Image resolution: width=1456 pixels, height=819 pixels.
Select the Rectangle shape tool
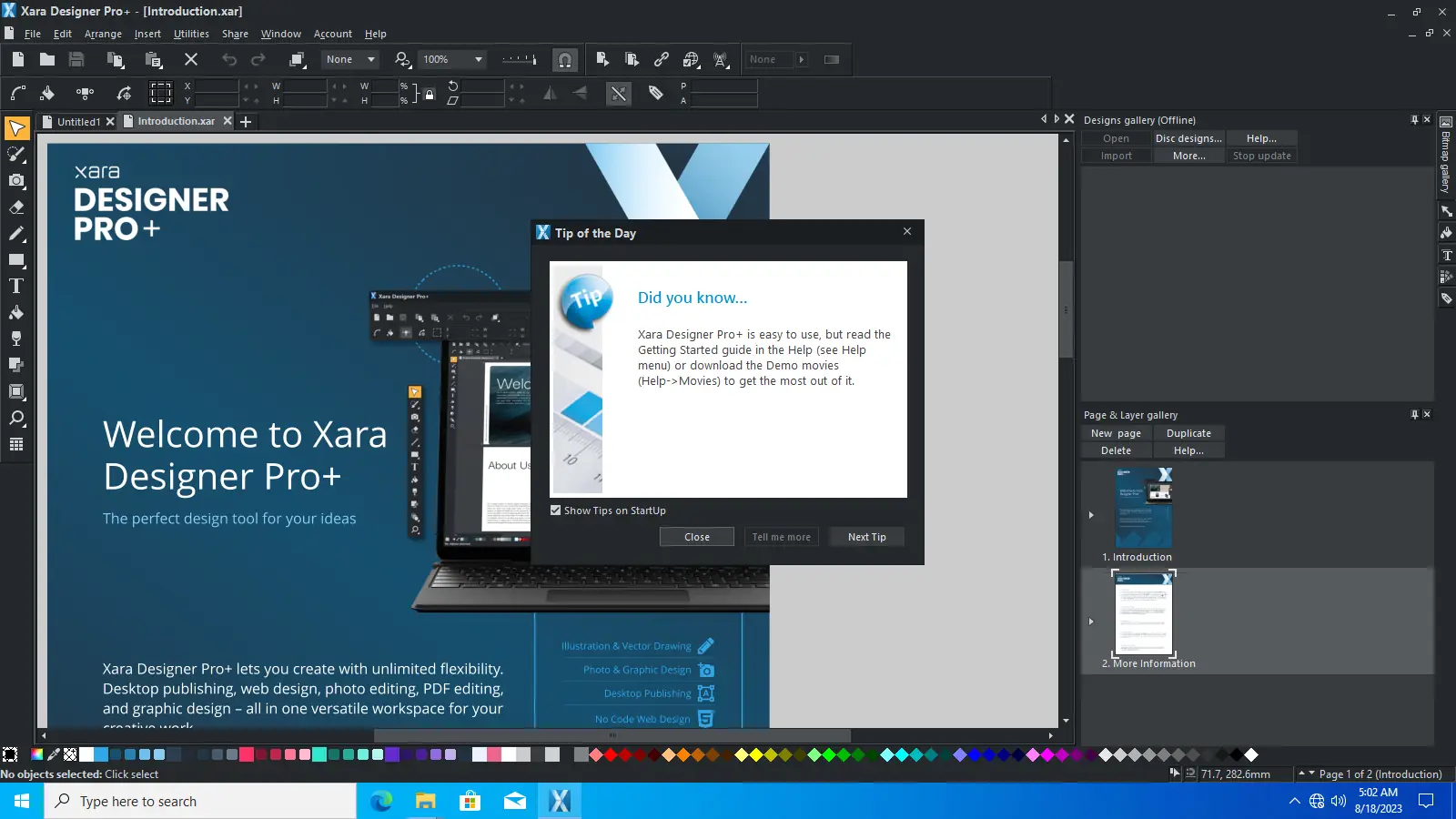coord(16,260)
